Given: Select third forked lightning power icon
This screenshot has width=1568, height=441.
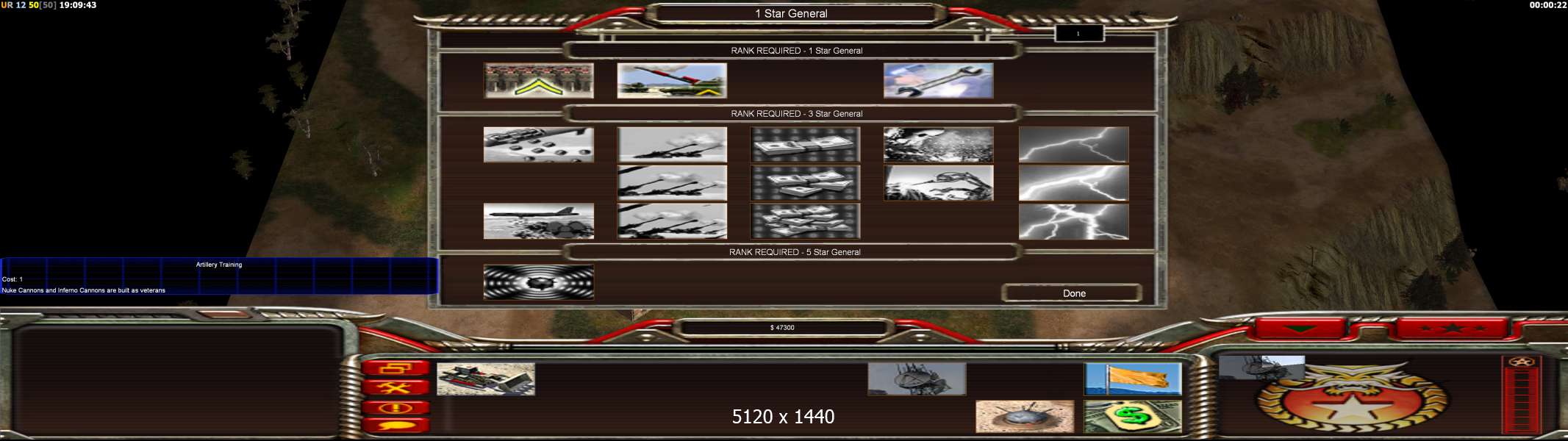Looking at the screenshot, I should click(x=1073, y=221).
